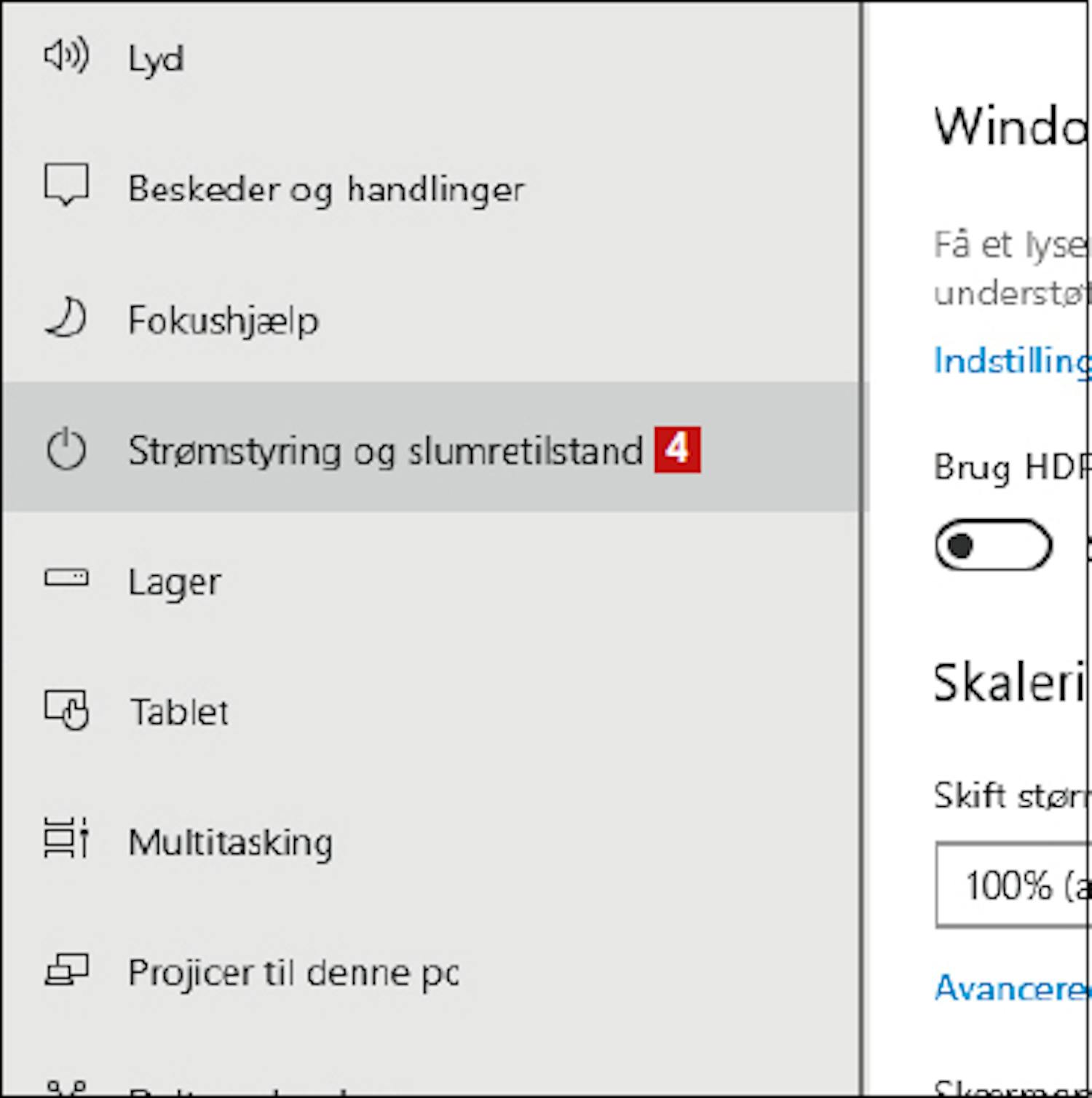Click the storage drive icon for Lager
Image resolution: width=1092 pixels, height=1098 pixels.
(66, 578)
